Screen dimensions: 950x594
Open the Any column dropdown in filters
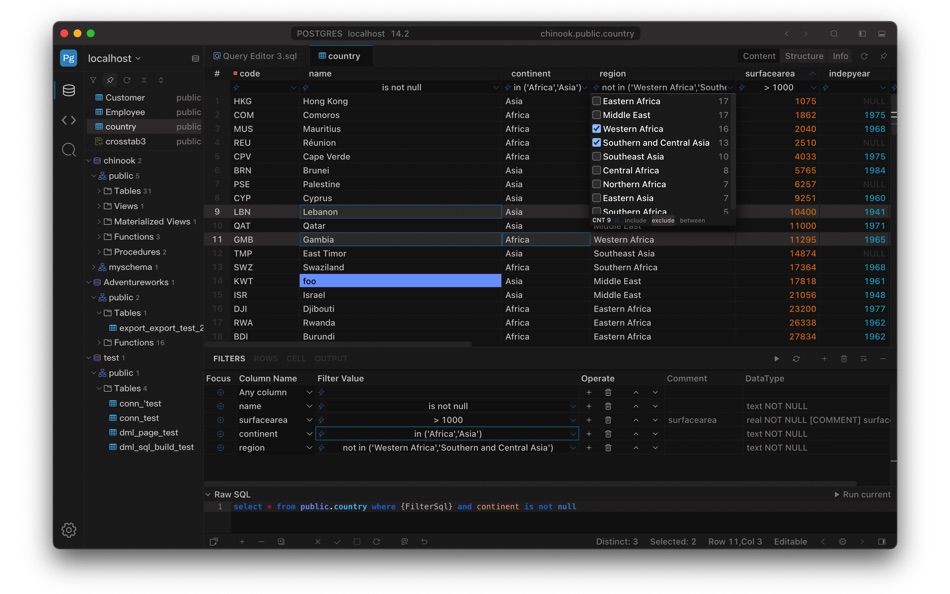(309, 392)
